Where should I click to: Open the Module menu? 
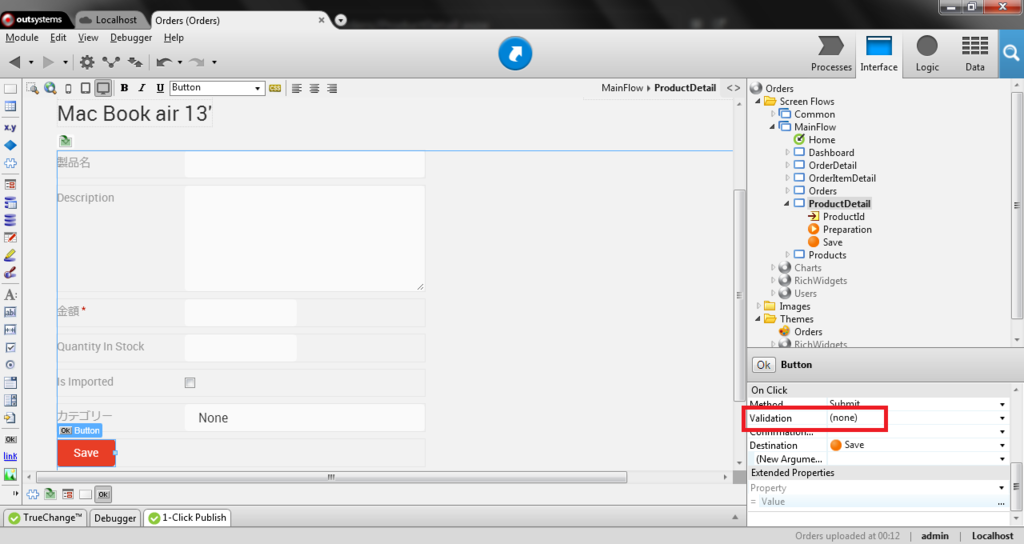[22, 38]
